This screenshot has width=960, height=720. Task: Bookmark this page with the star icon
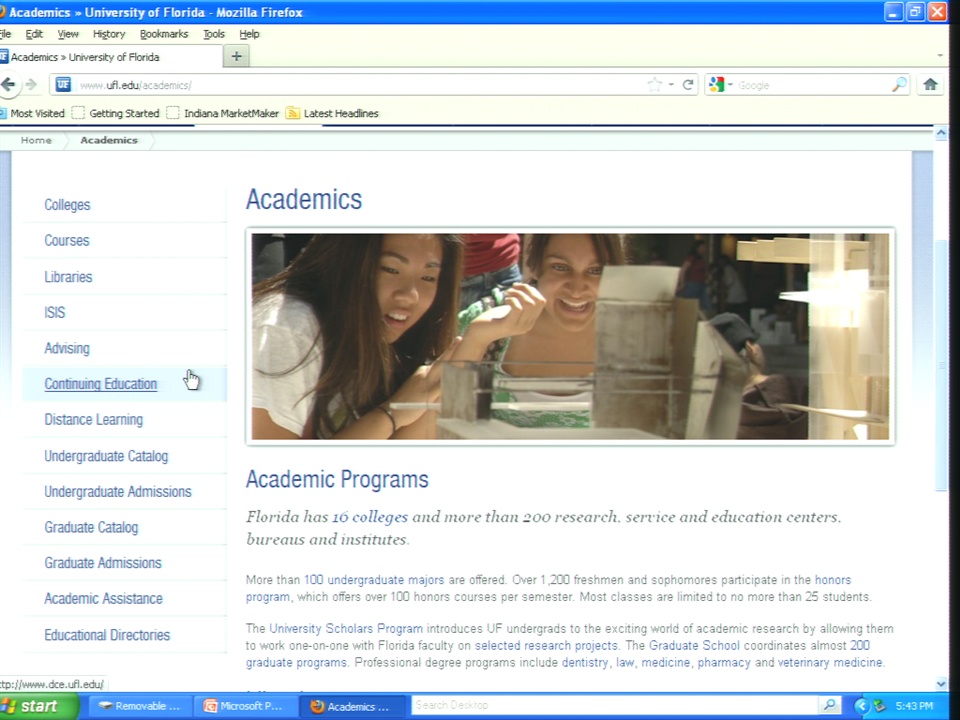(x=654, y=84)
